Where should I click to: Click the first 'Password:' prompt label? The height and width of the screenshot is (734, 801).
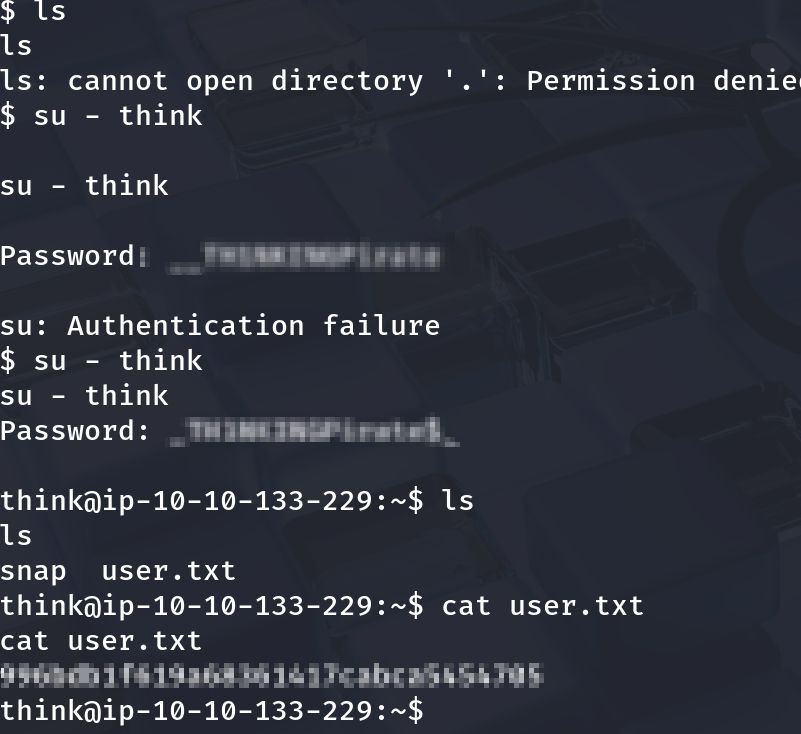coord(67,256)
